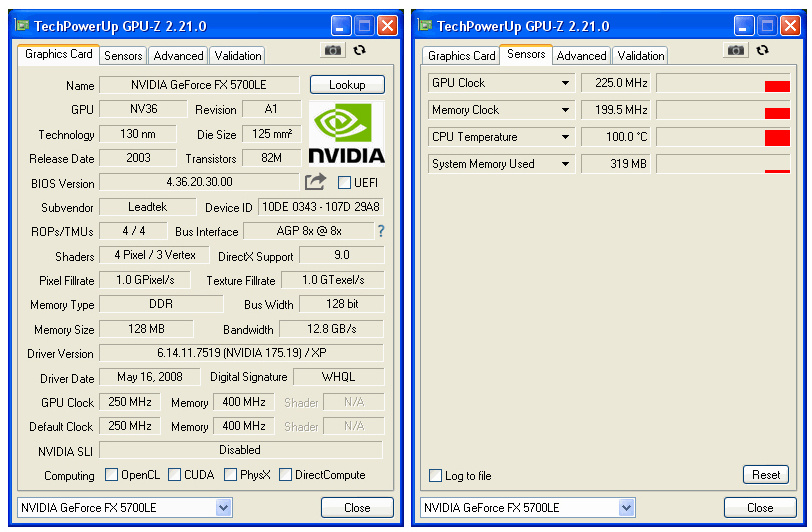Switch to Advanced tab in left window
This screenshot has width=812, height=532.
(x=178, y=55)
